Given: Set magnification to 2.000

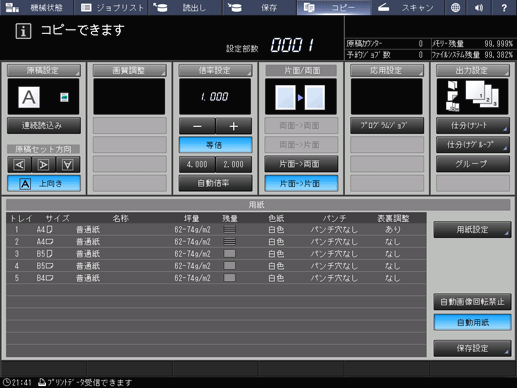Looking at the screenshot, I should [234, 164].
